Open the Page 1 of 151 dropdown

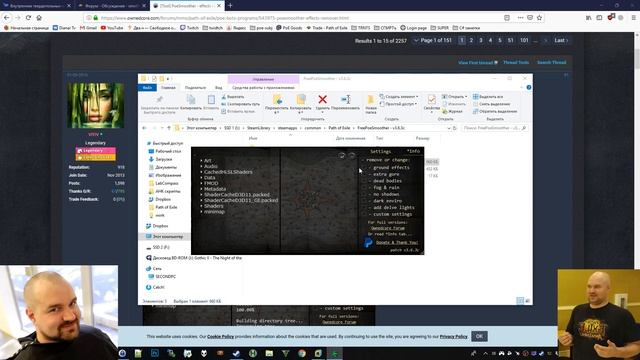[x=433, y=40]
